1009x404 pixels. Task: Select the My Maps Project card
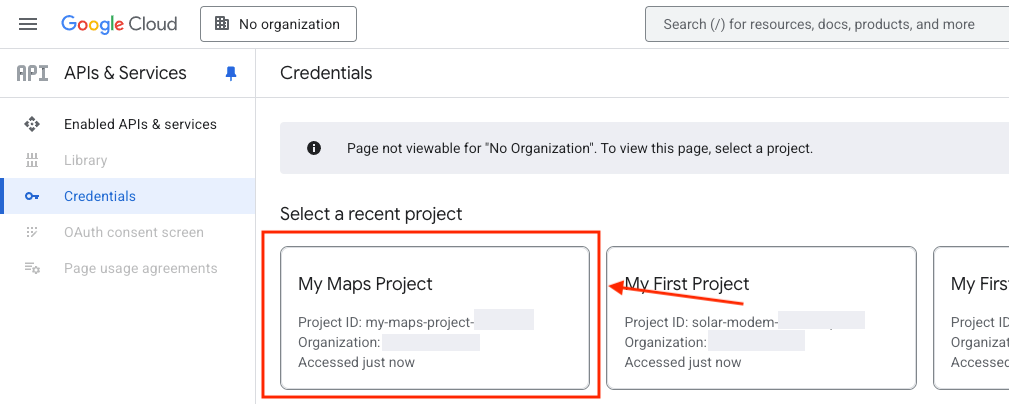pos(434,317)
